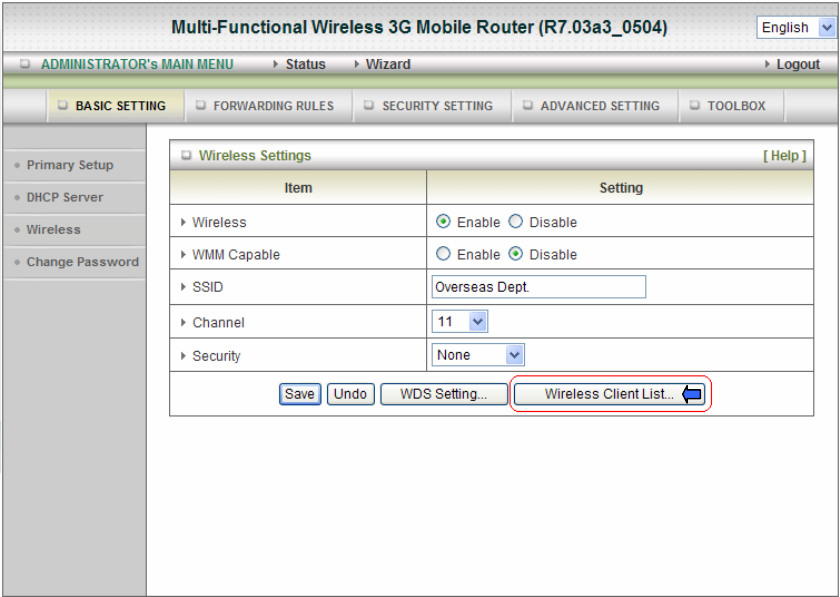Open Wireless in the sidebar
This screenshot has height=597, width=840.
tap(54, 229)
